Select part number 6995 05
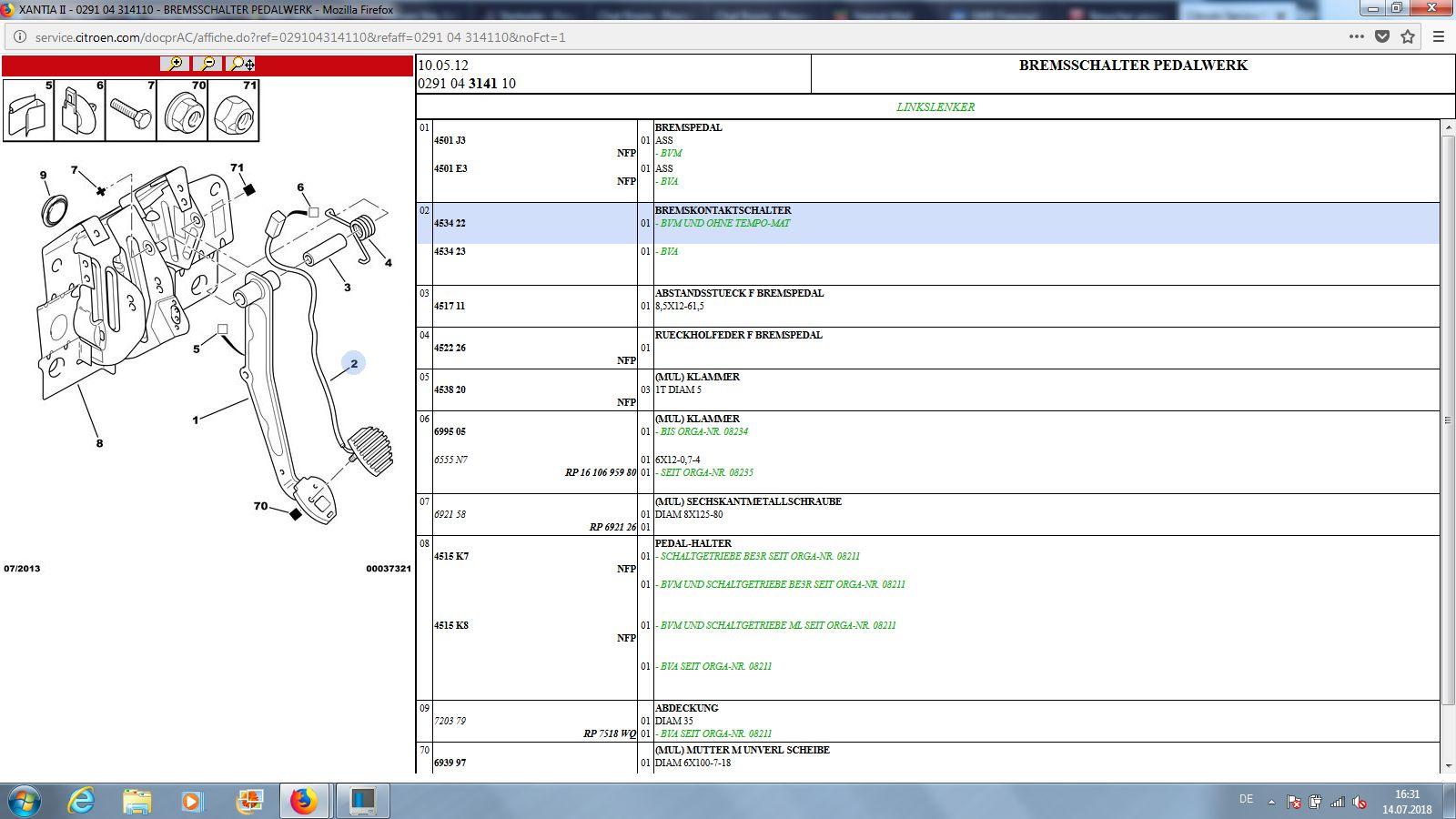The width and height of the screenshot is (1456, 819). pos(450,432)
